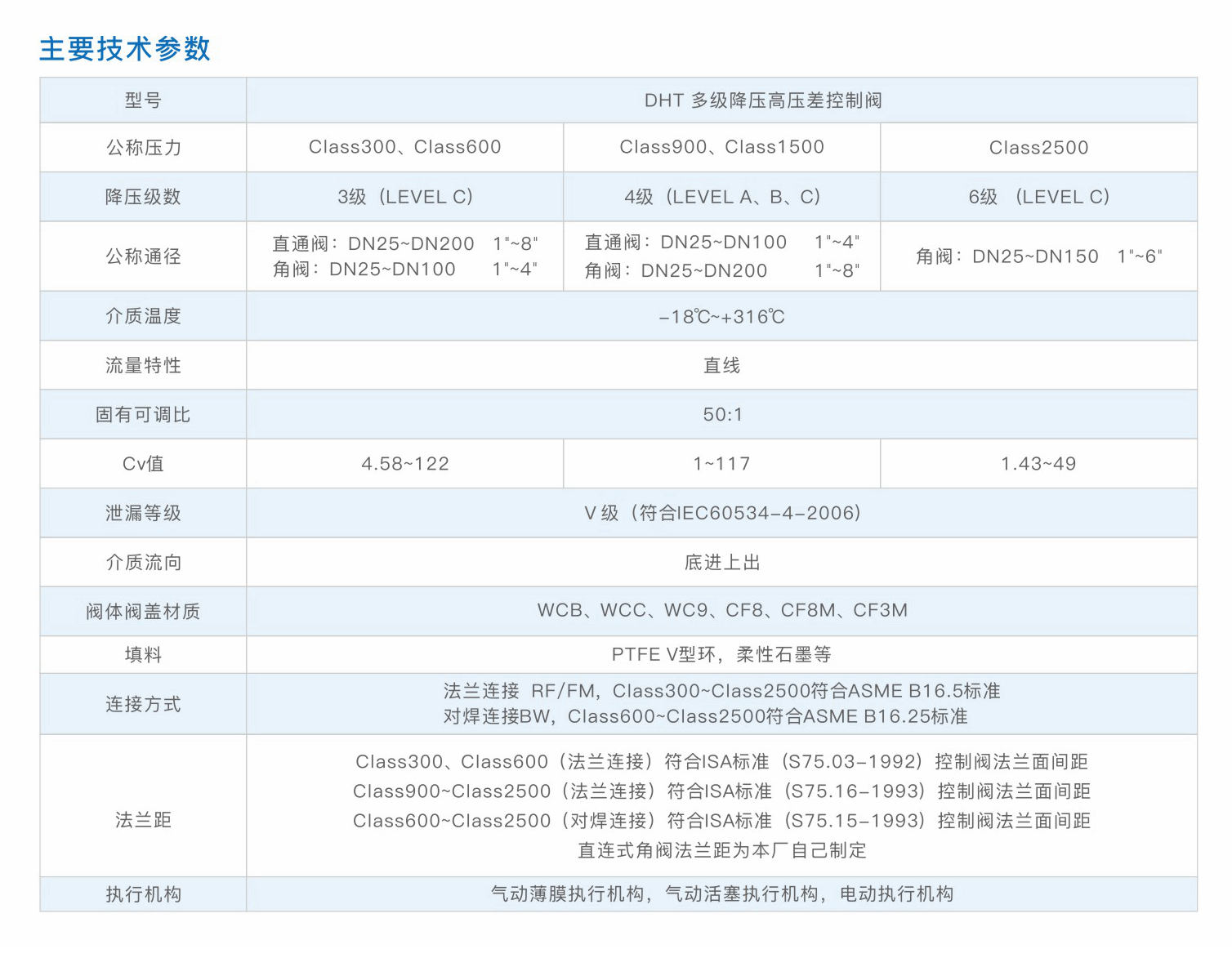Select the 角阀 DN25~DN150 diameter cell
Image resolution: width=1232 pixels, height=967 pixels.
1038,256
